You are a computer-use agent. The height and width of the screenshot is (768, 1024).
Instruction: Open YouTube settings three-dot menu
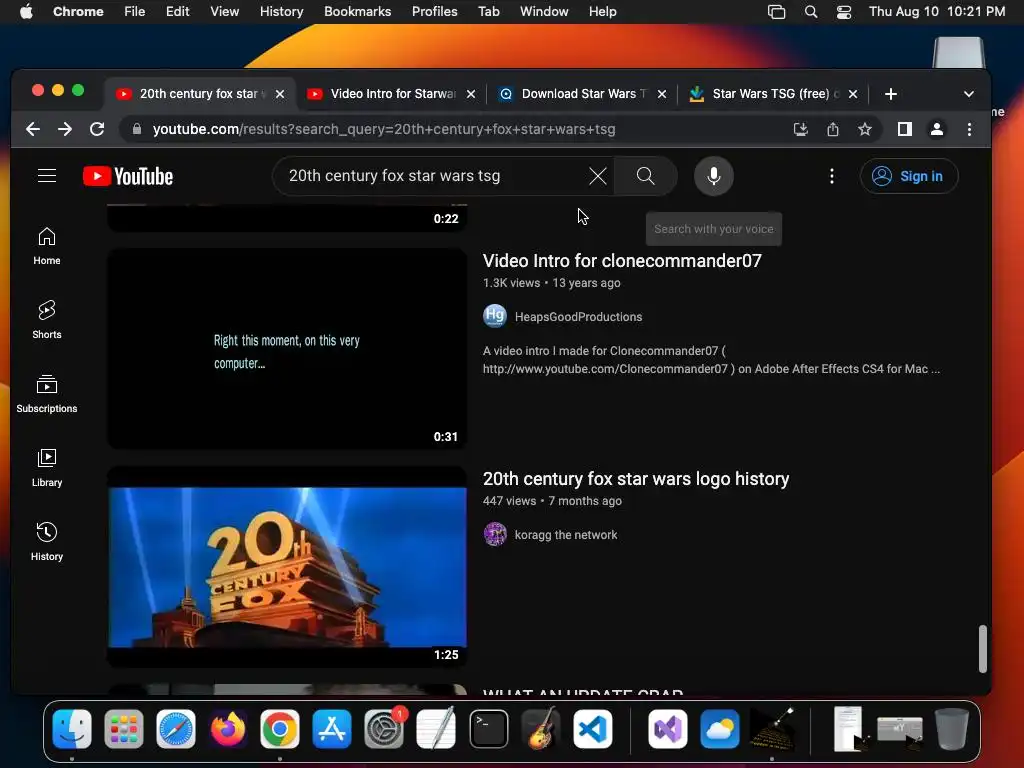pos(831,176)
